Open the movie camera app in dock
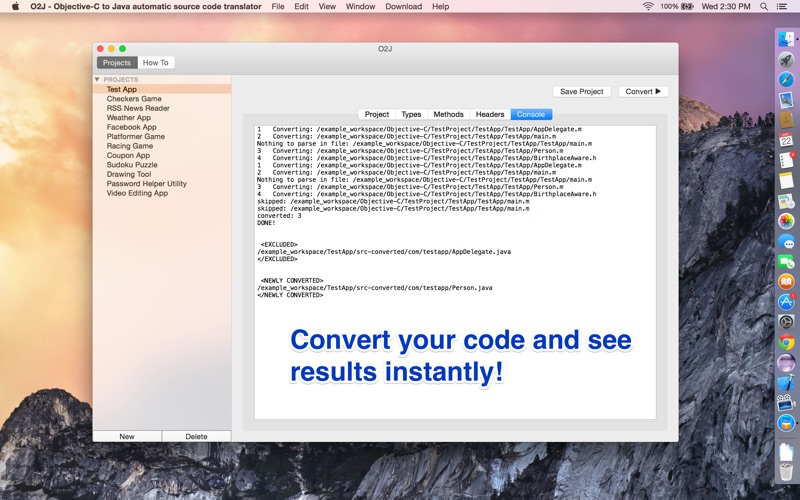 coord(786,403)
